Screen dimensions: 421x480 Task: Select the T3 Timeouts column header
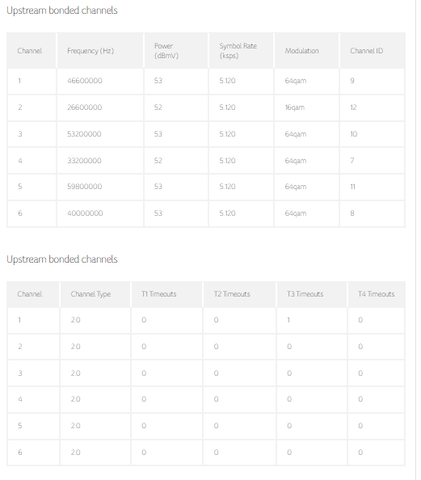click(x=305, y=294)
